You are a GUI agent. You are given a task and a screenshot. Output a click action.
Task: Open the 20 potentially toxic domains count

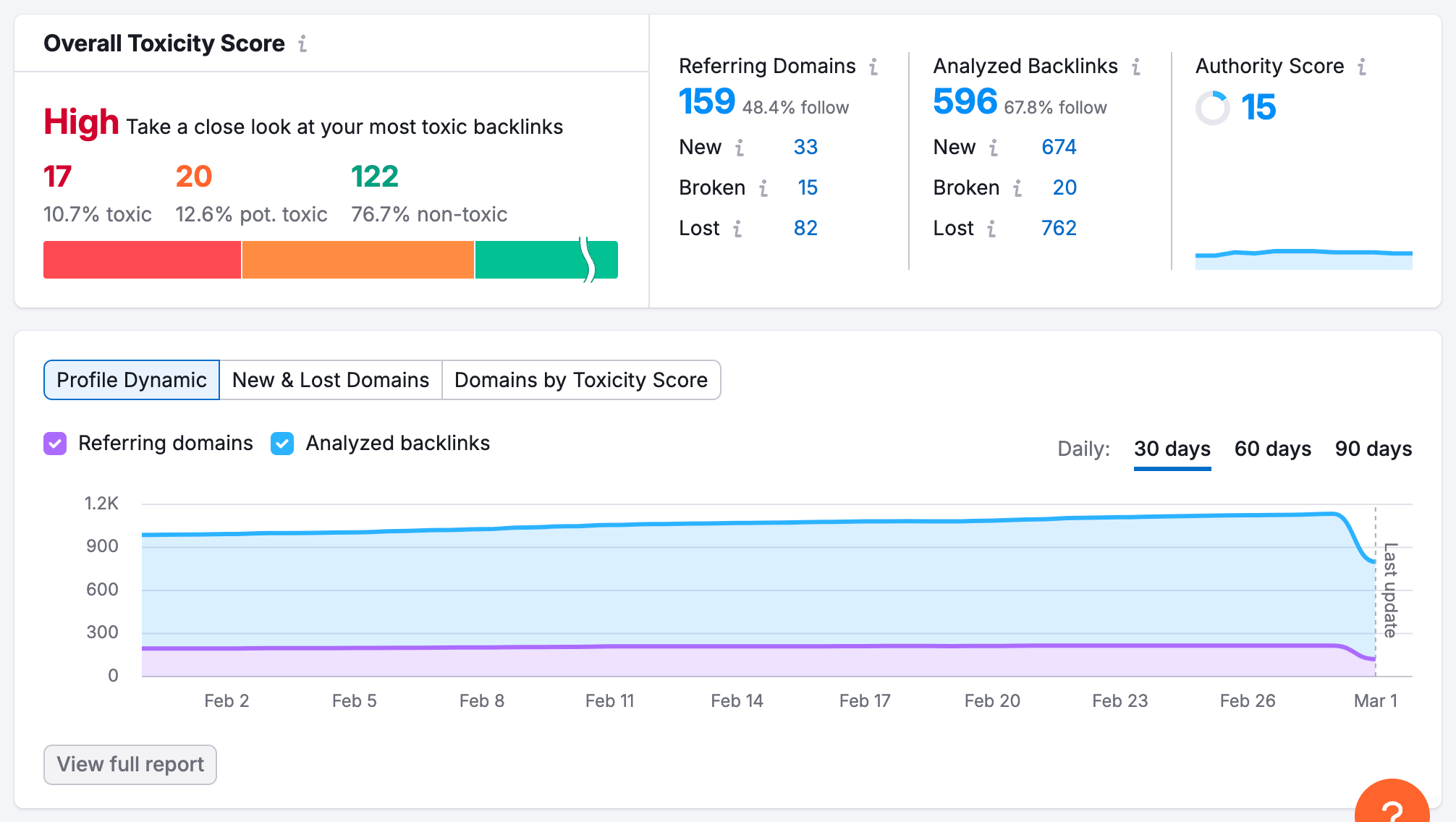[x=194, y=177]
